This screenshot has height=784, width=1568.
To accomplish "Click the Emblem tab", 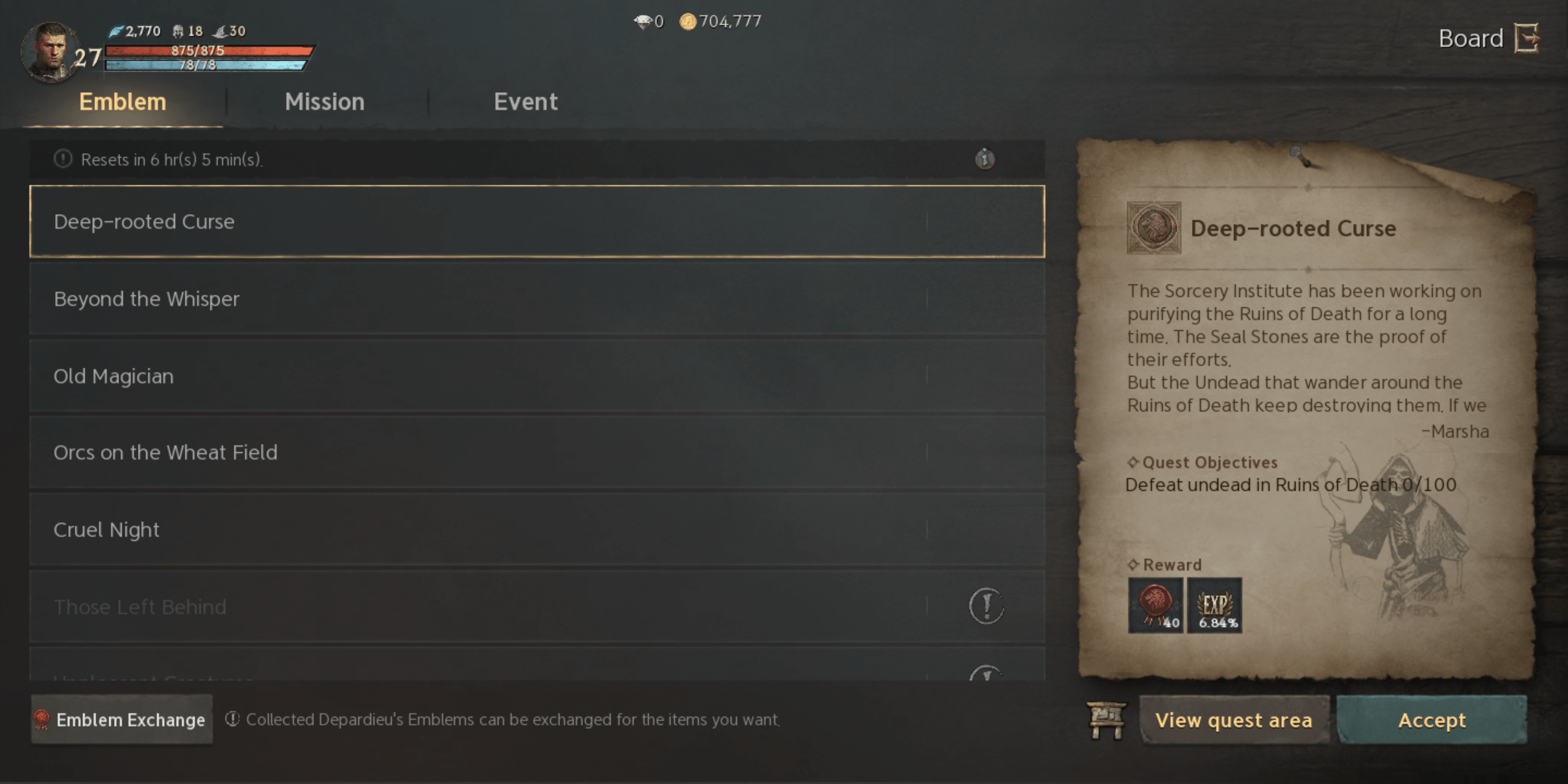I will (121, 102).
